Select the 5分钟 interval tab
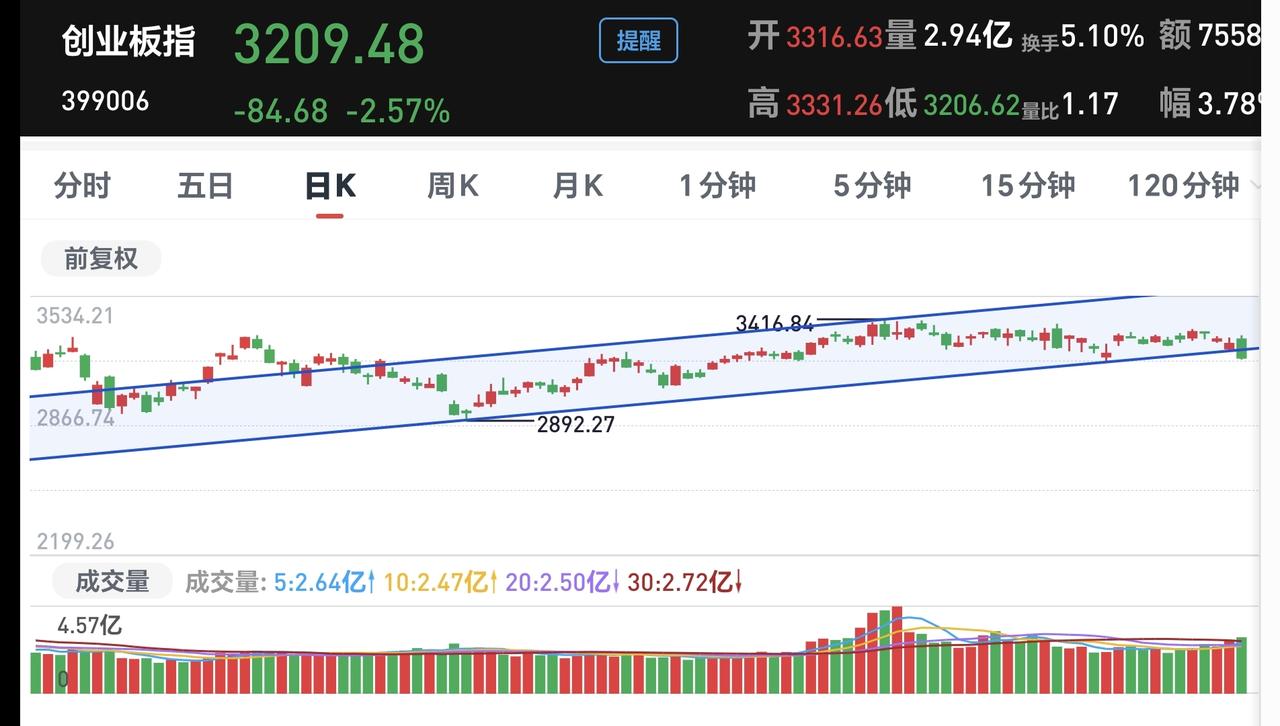 tap(870, 186)
